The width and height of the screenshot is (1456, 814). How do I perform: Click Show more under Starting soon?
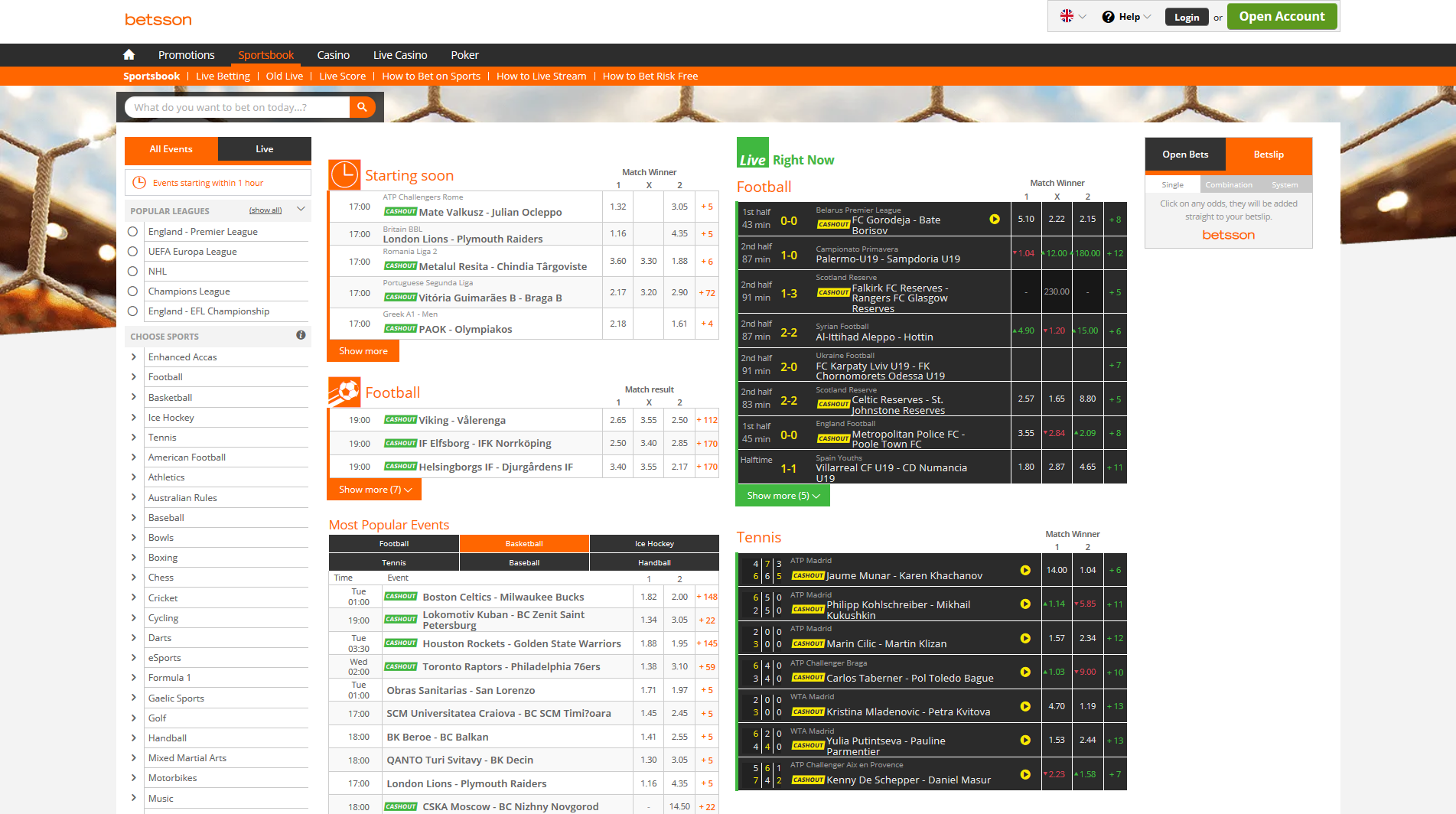(363, 351)
